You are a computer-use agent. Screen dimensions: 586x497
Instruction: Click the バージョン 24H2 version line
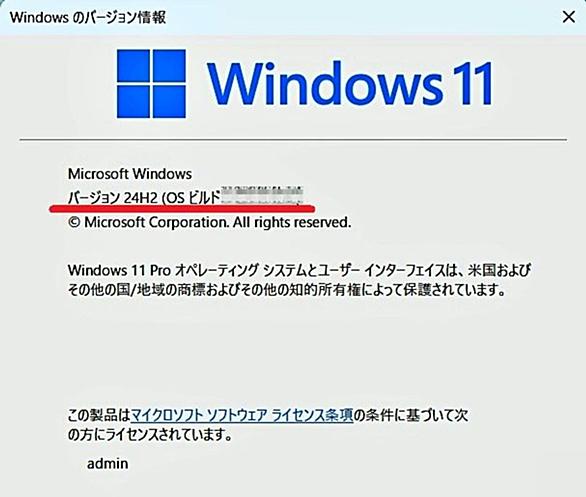click(185, 197)
